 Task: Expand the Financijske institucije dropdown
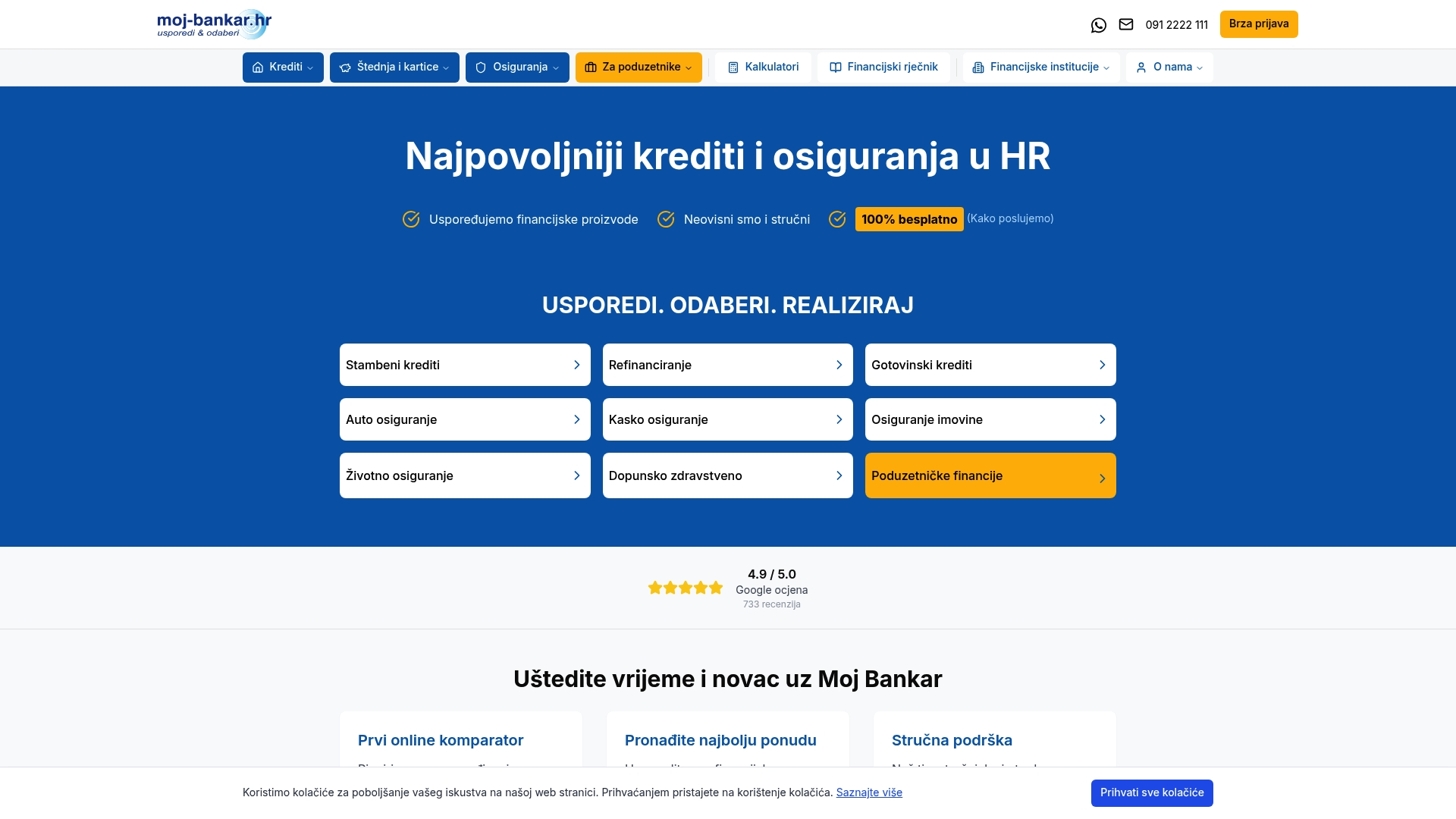pyautogui.click(x=1040, y=67)
